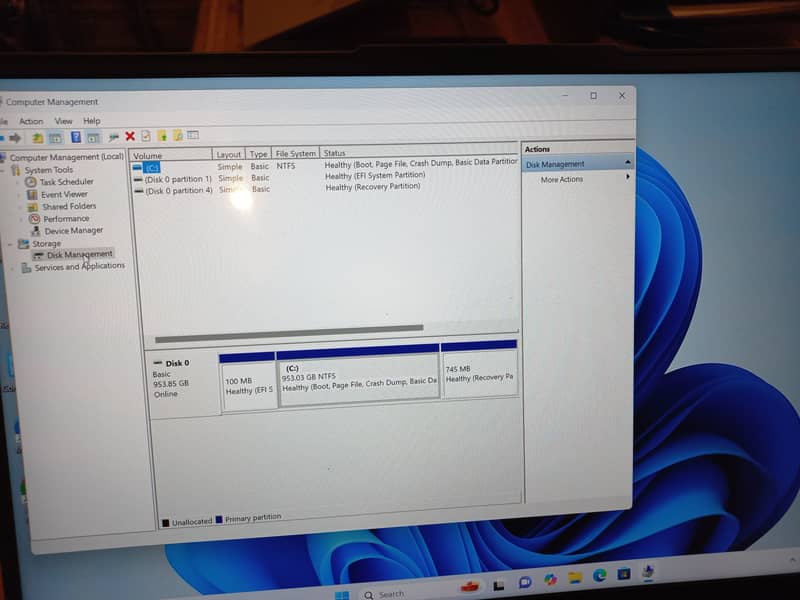Click the NTFS file system cell
Viewport: 800px width, 600px height.
286,166
